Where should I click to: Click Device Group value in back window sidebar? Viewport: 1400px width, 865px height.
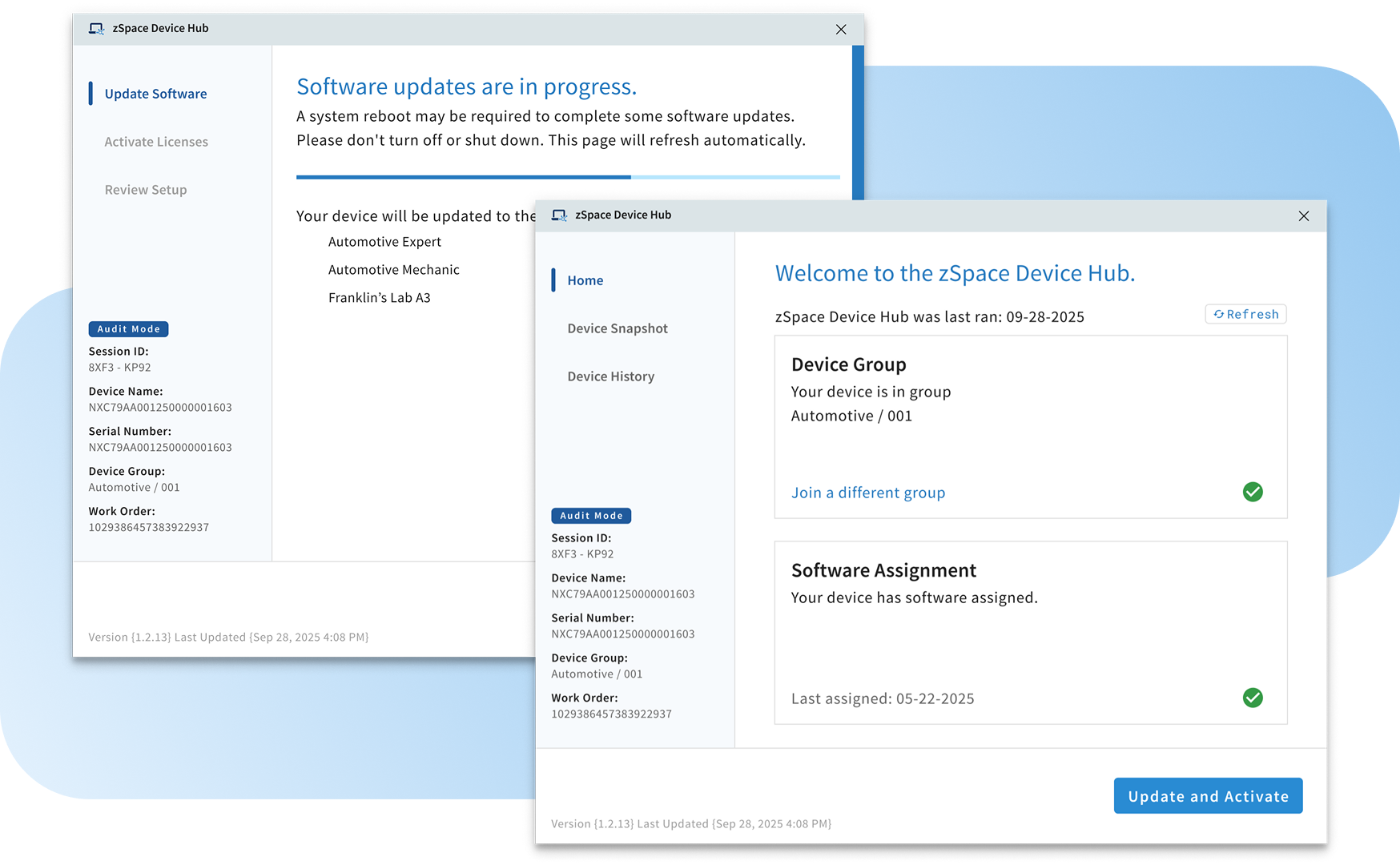[134, 487]
